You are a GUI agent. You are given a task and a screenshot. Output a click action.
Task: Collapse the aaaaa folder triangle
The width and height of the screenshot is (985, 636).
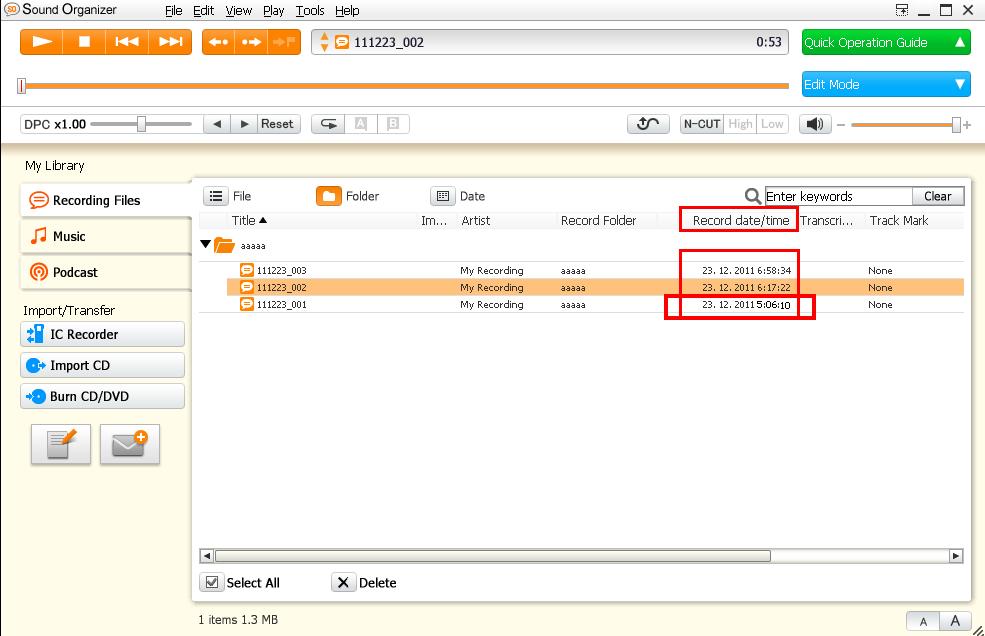coord(205,244)
